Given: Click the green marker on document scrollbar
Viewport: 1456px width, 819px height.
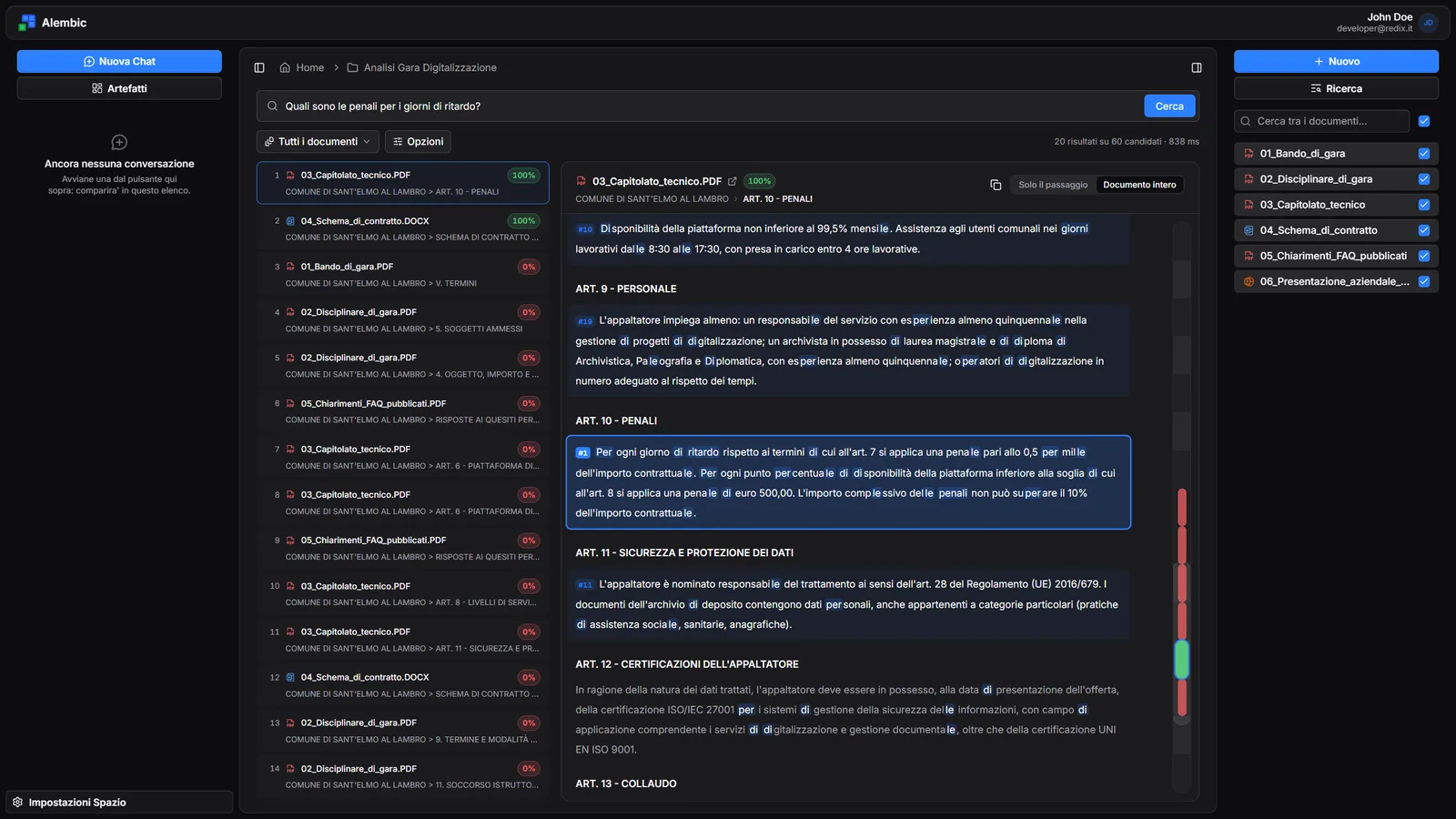Looking at the screenshot, I should coord(1182,660).
